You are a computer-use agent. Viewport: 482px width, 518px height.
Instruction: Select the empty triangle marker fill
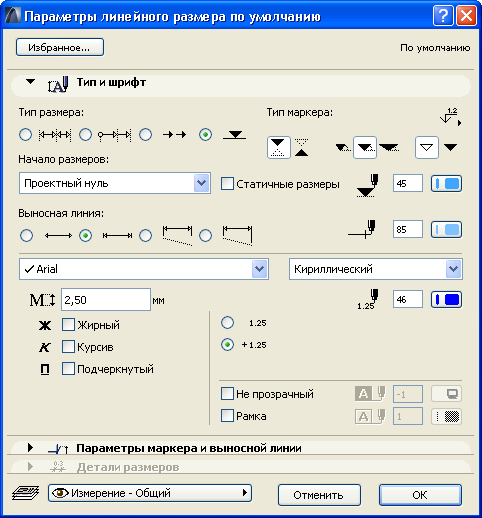427,147
